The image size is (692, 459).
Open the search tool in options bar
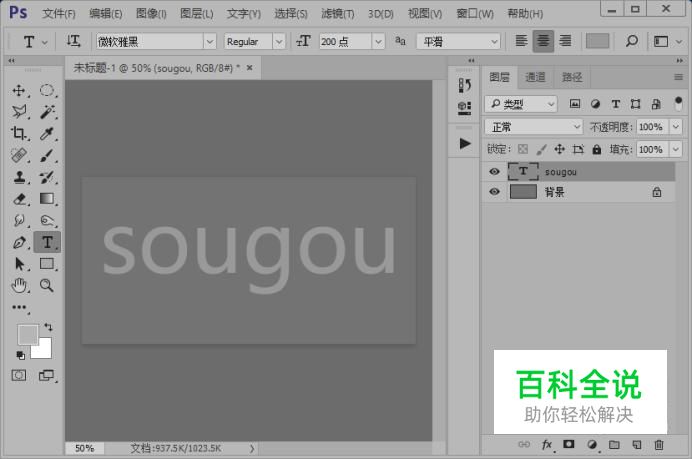632,41
